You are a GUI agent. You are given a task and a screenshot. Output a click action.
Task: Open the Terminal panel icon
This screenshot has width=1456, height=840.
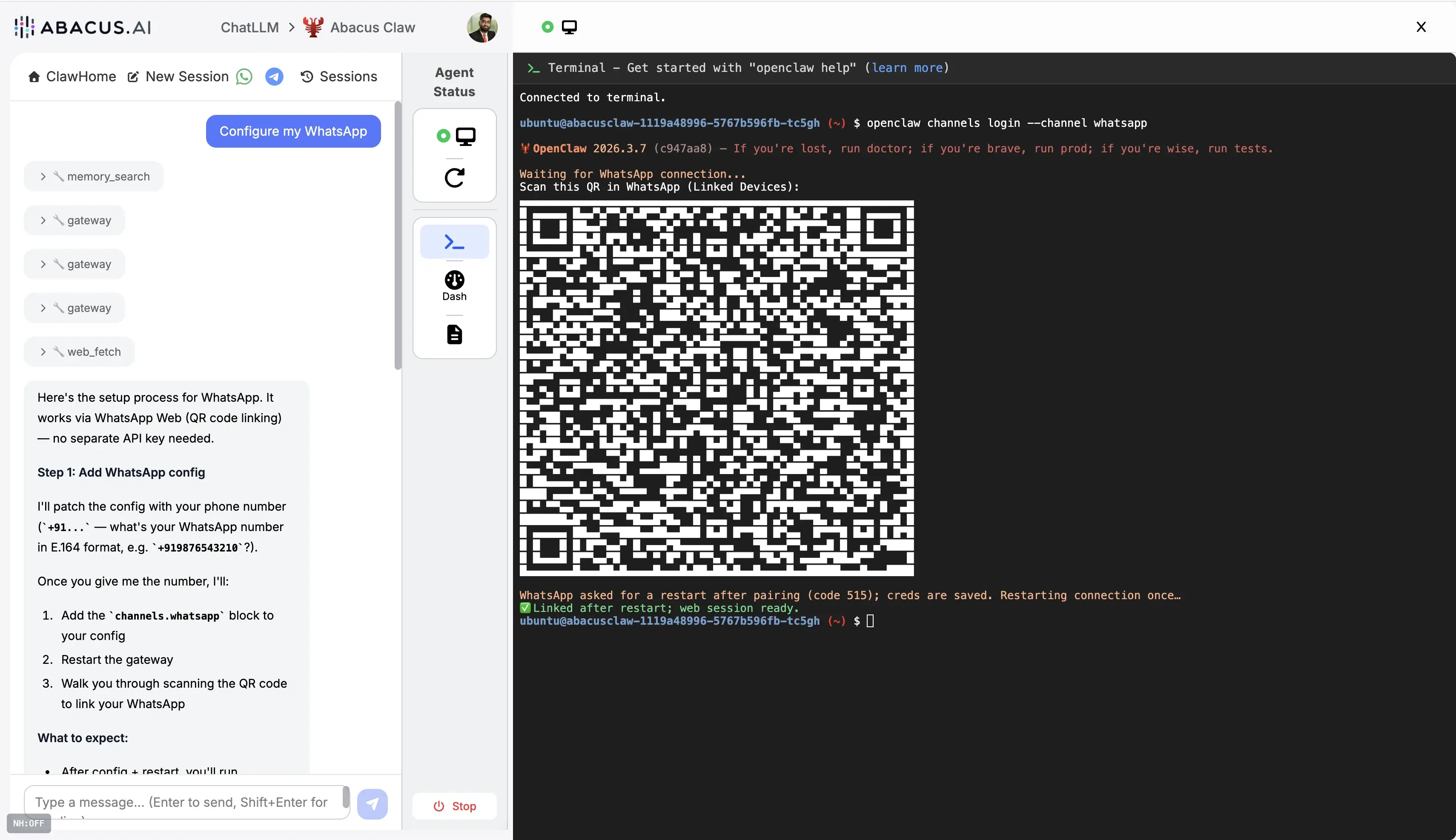454,242
